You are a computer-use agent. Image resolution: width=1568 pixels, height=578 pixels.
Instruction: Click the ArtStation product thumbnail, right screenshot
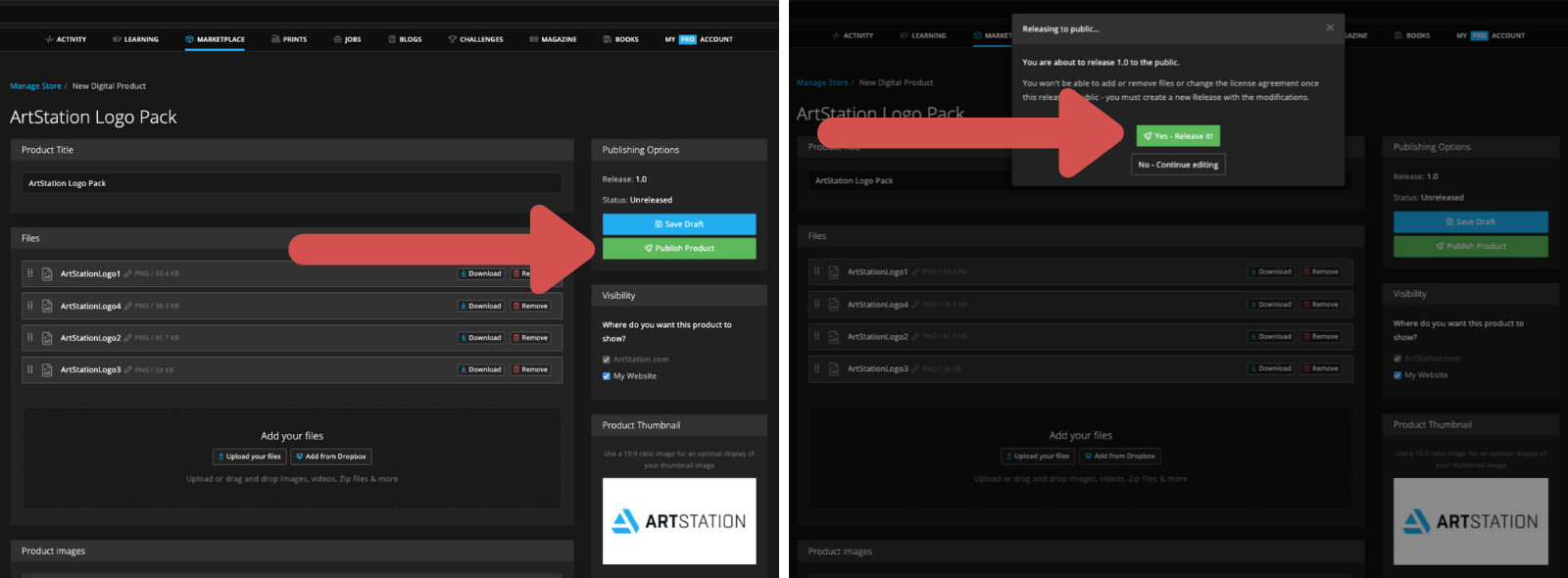(1471, 521)
